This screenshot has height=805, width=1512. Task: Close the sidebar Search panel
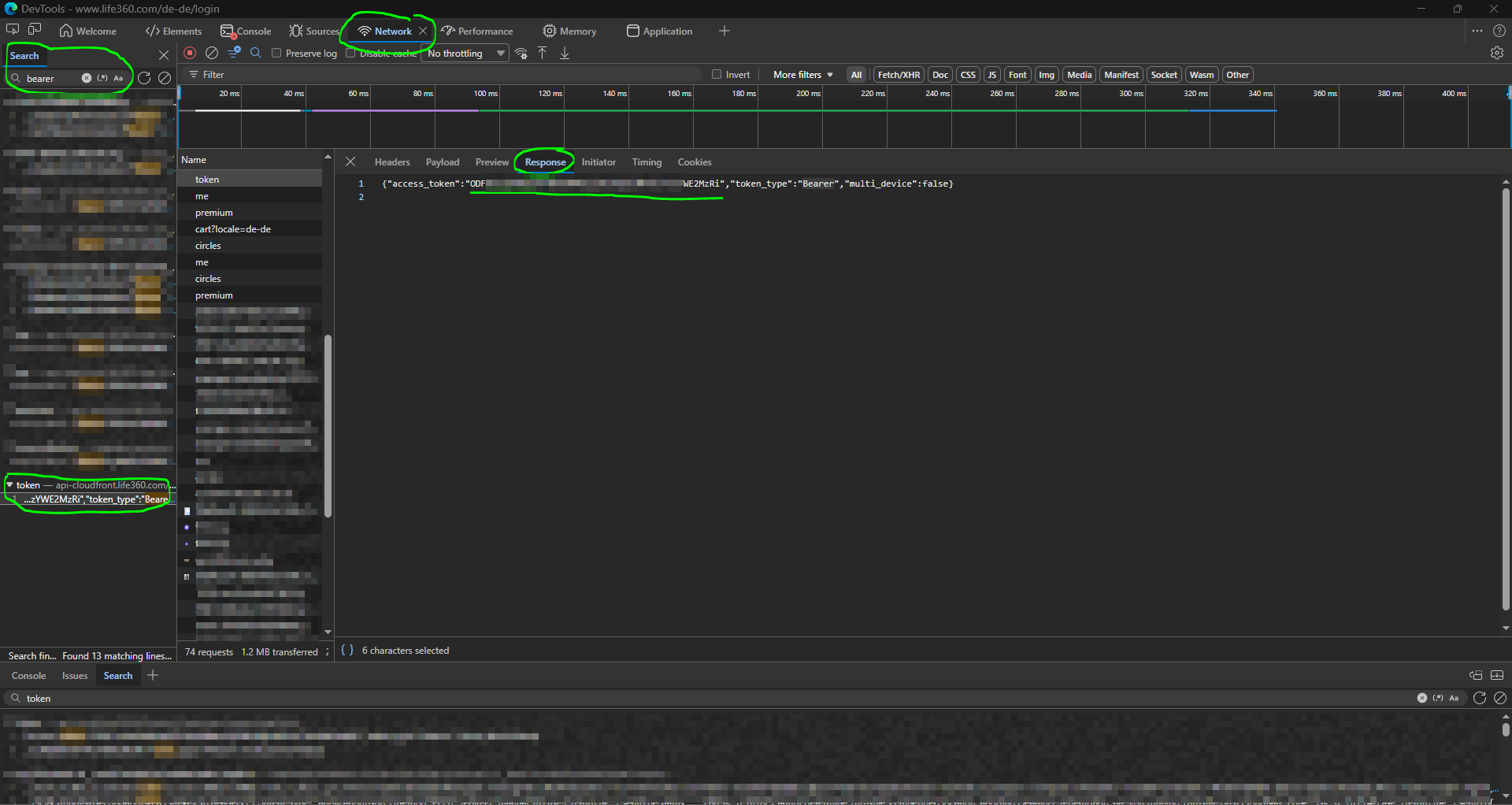coord(164,55)
